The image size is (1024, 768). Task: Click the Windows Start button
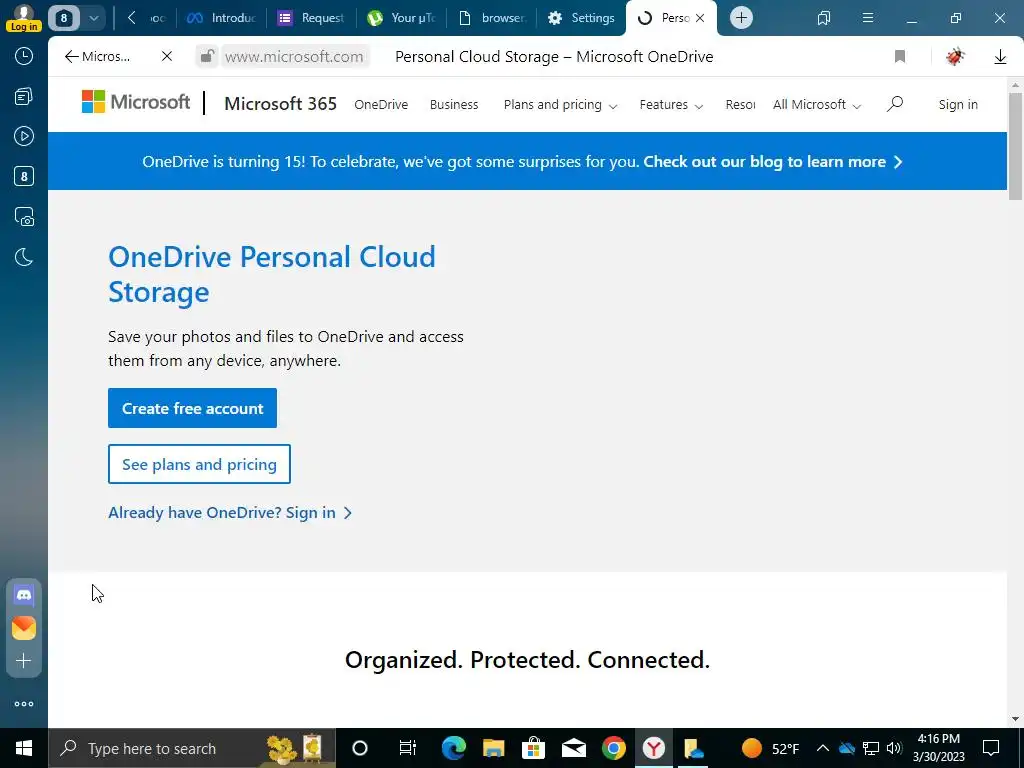(24, 748)
